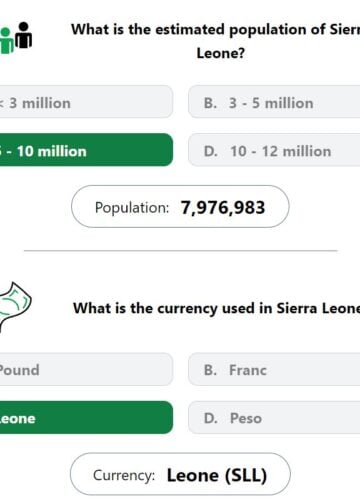Click the Currency: Leone (SLL) result pill

[x=180, y=474]
